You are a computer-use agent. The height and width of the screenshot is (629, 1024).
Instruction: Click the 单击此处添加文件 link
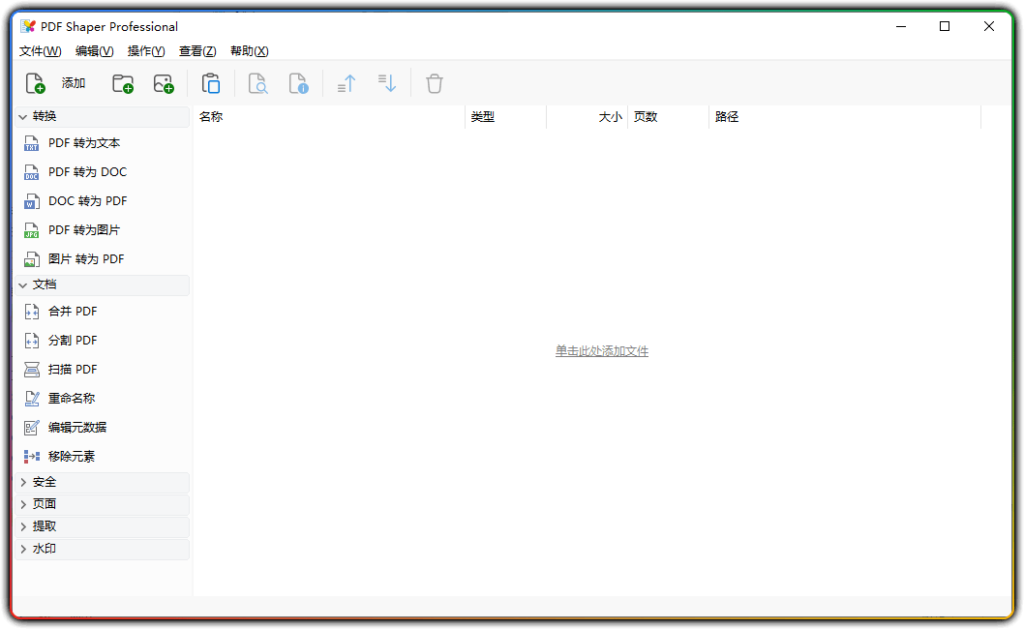pyautogui.click(x=601, y=351)
